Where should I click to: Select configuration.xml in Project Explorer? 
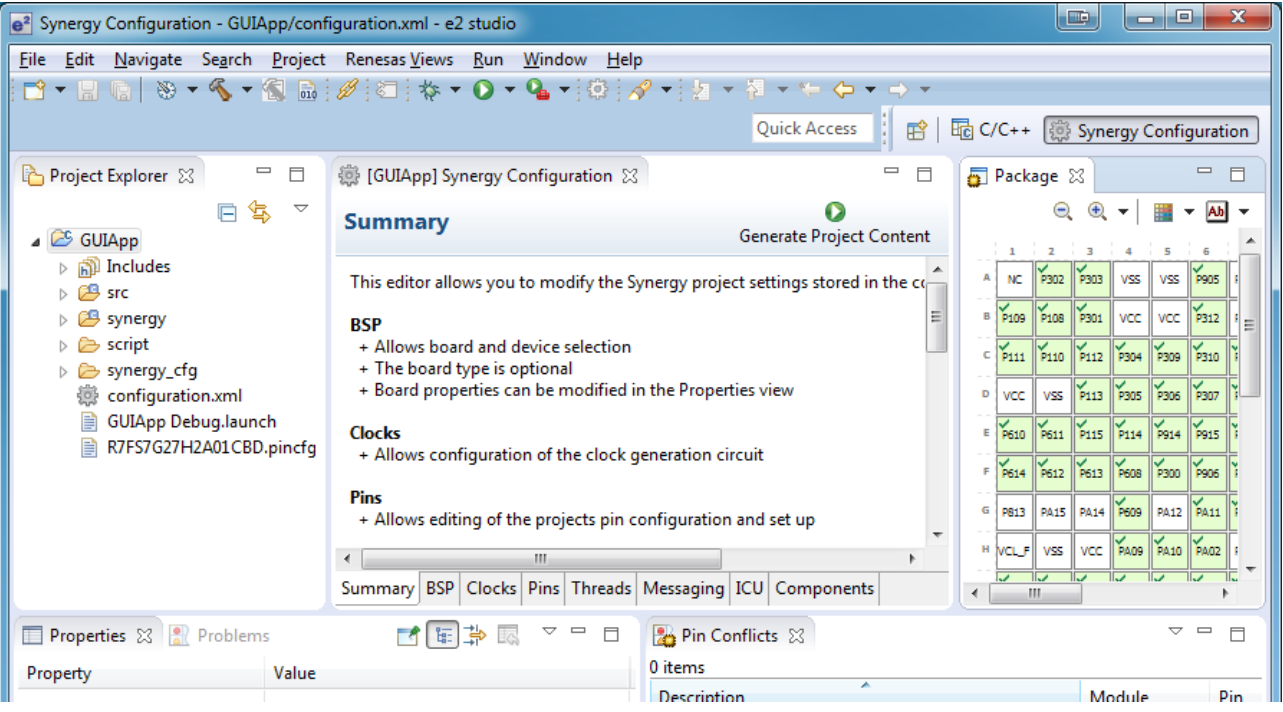(x=174, y=396)
